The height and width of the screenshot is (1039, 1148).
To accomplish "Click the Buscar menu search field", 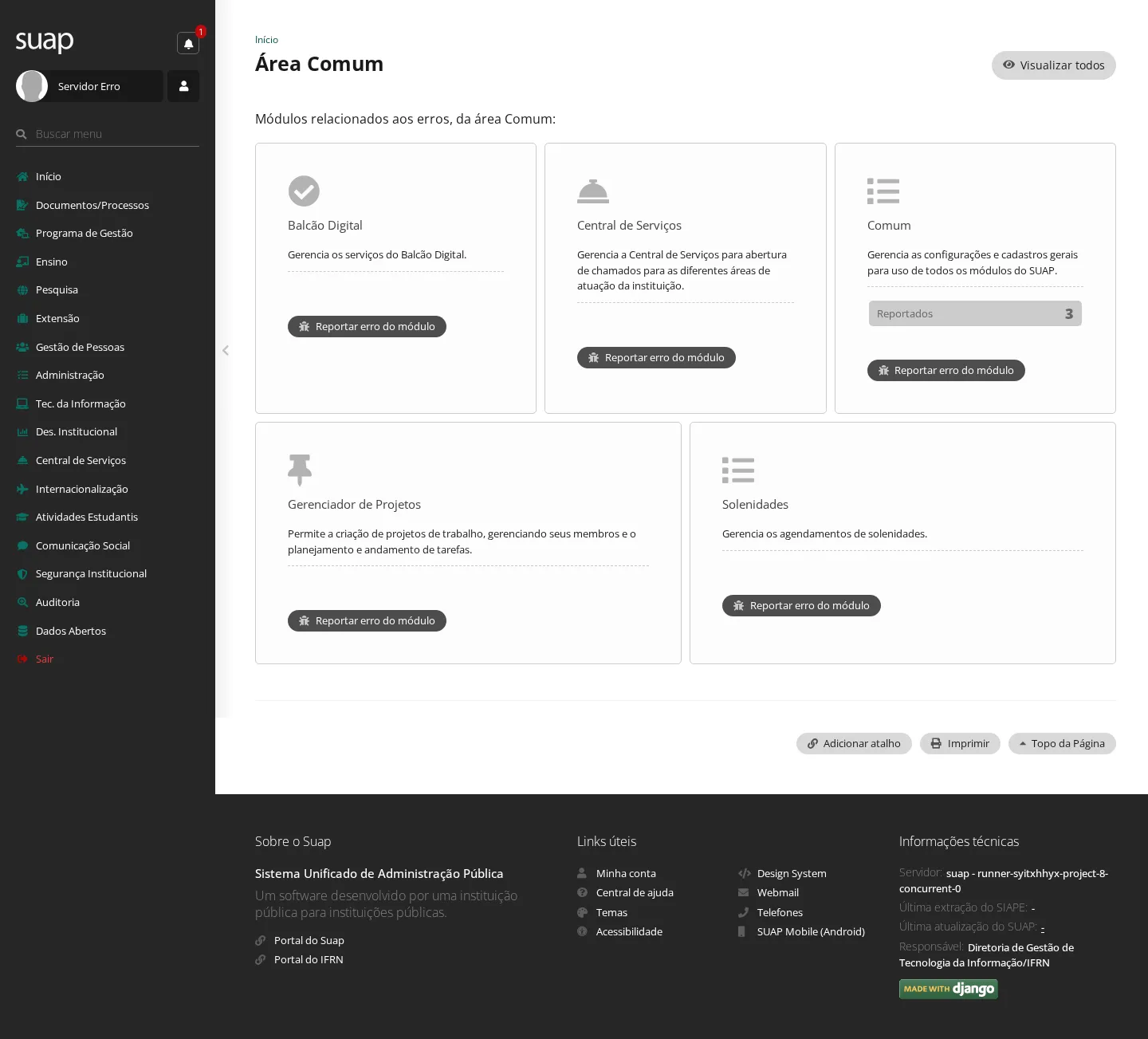I will [x=108, y=134].
